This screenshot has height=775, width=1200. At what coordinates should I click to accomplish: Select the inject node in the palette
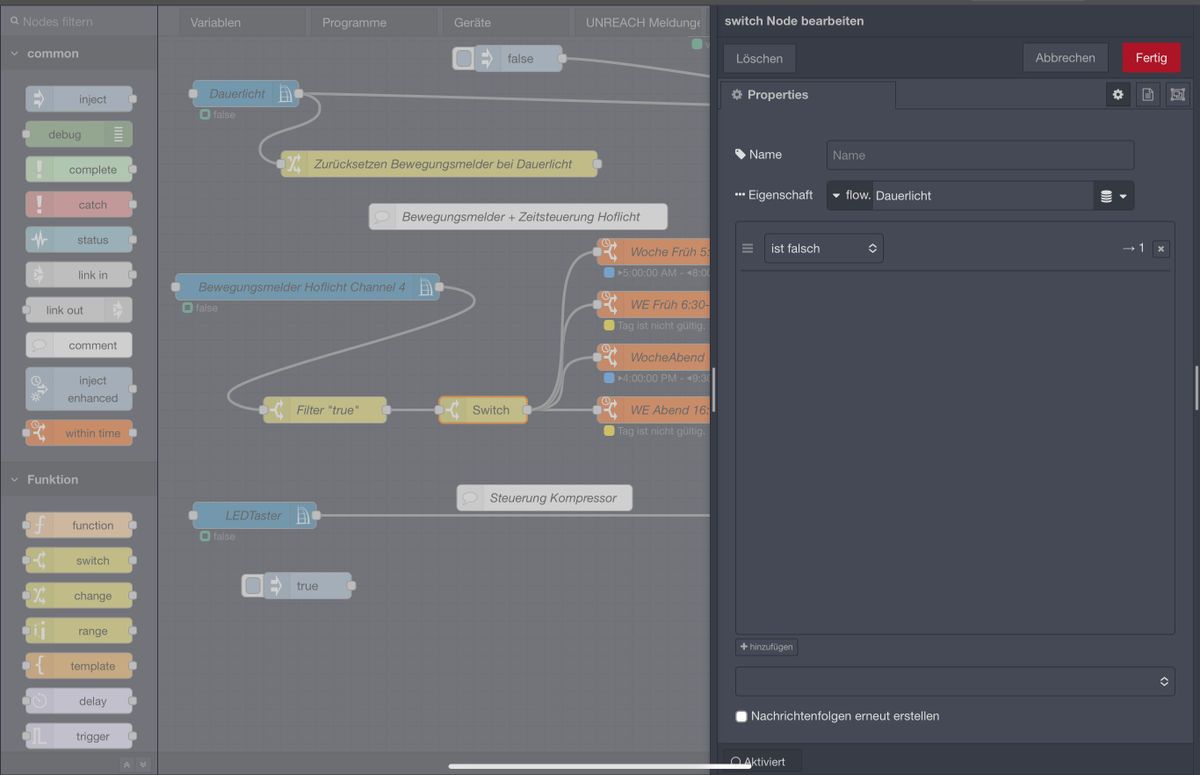tap(79, 99)
